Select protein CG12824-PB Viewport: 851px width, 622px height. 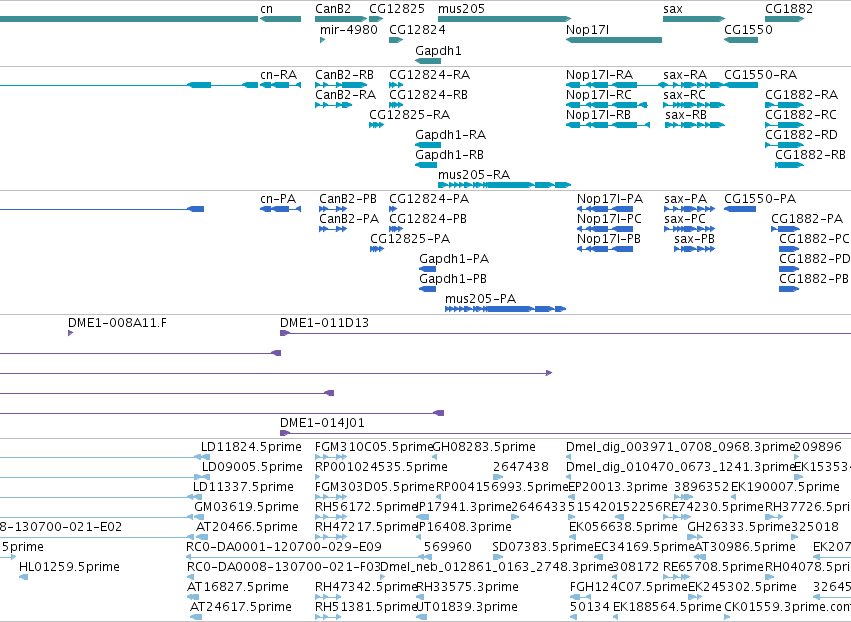428,219
